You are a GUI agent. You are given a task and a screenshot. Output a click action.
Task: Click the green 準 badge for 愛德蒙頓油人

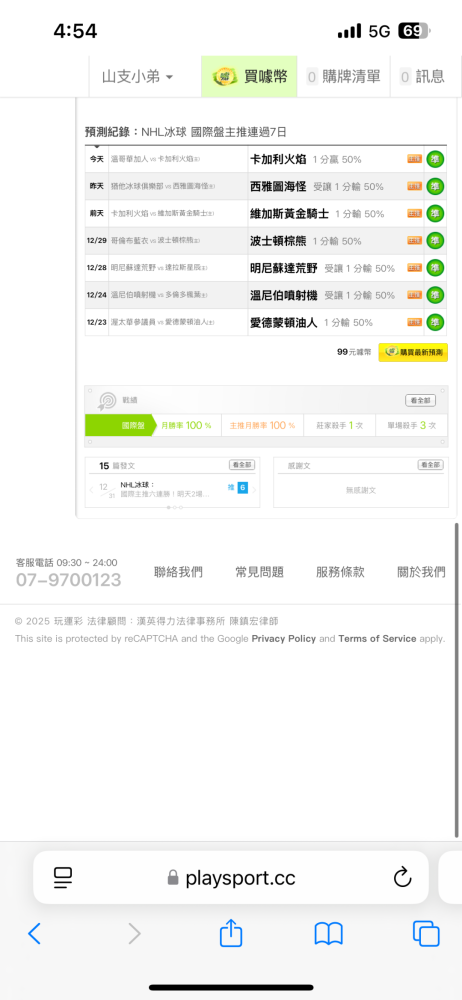pyautogui.click(x=436, y=322)
